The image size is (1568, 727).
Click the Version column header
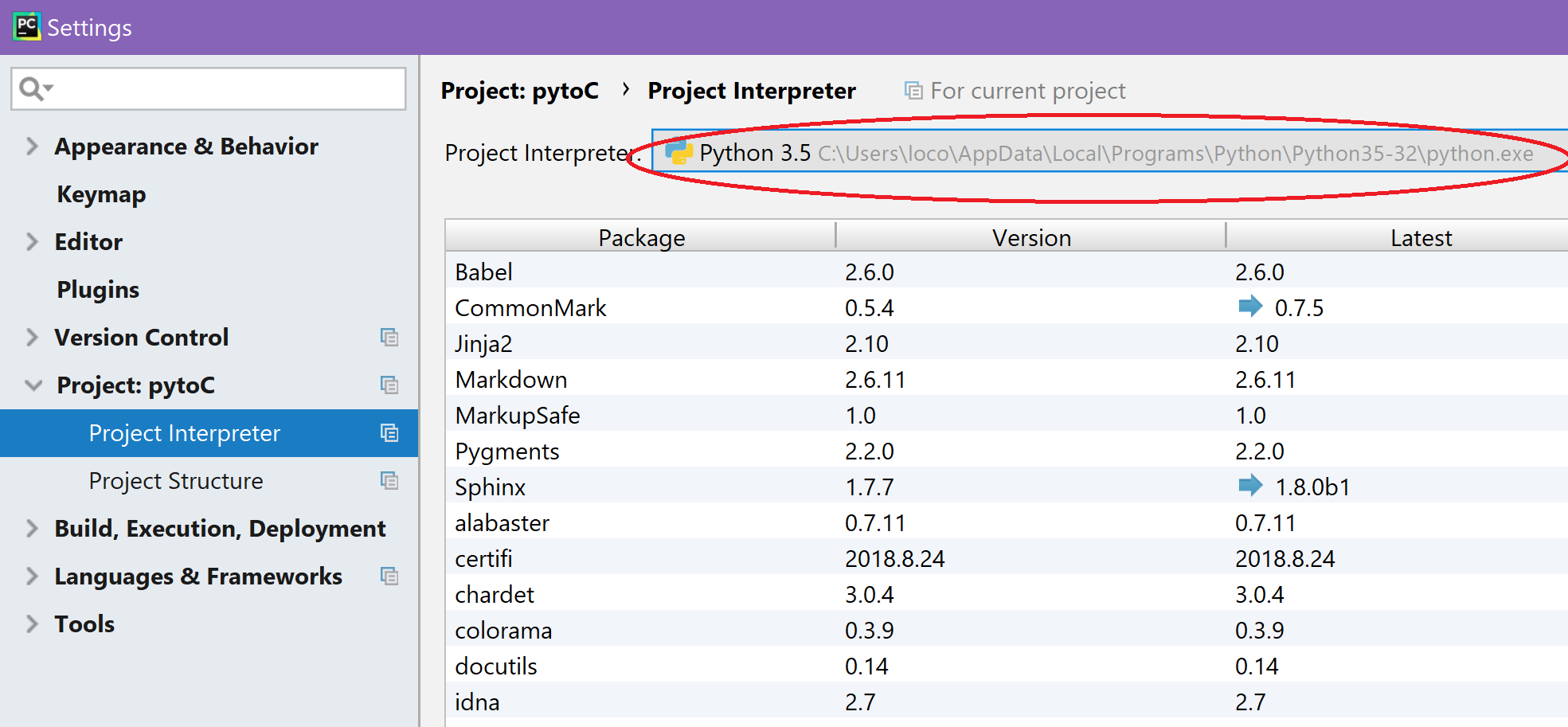click(1031, 236)
